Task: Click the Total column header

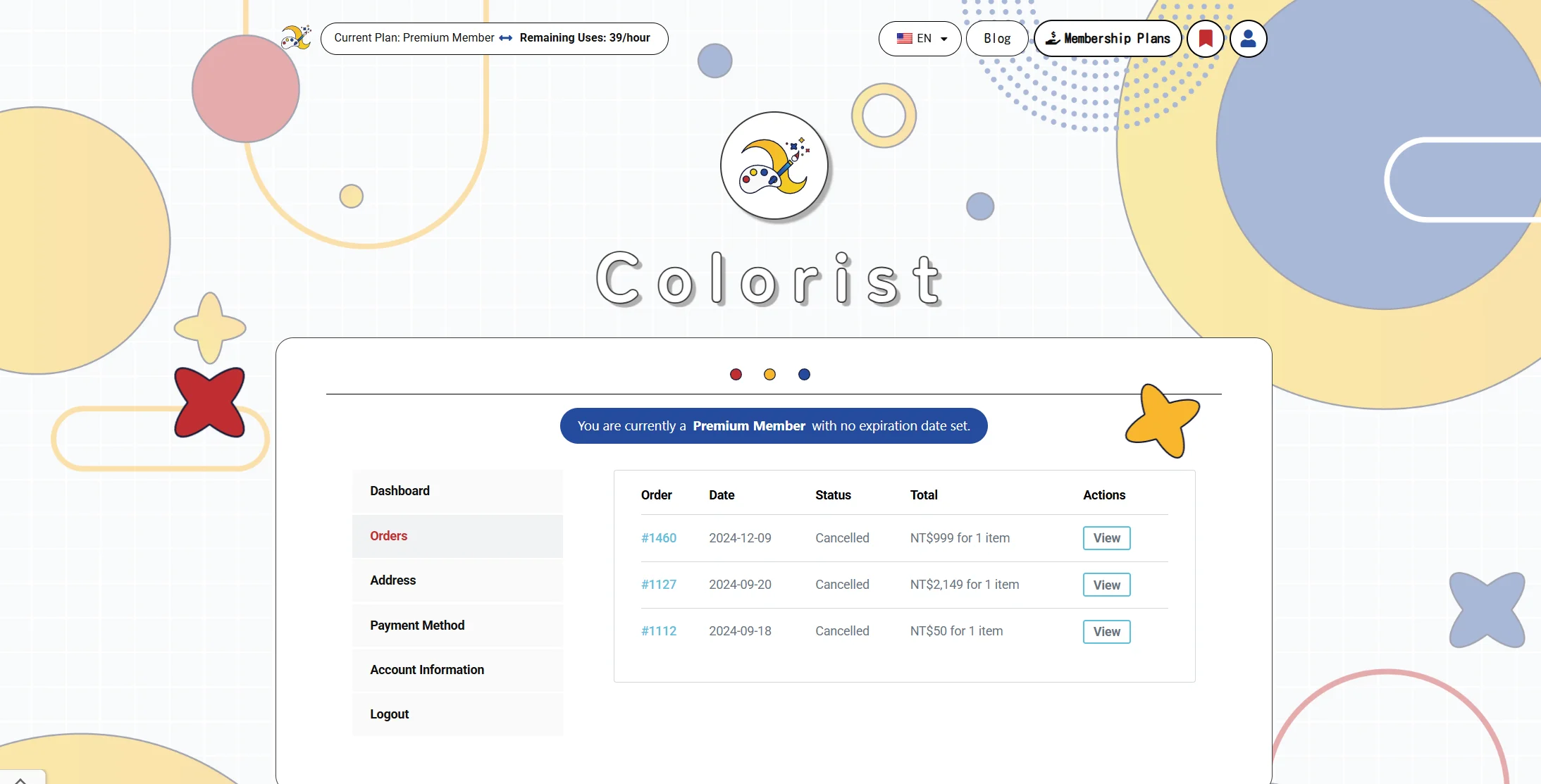Action: 924,495
